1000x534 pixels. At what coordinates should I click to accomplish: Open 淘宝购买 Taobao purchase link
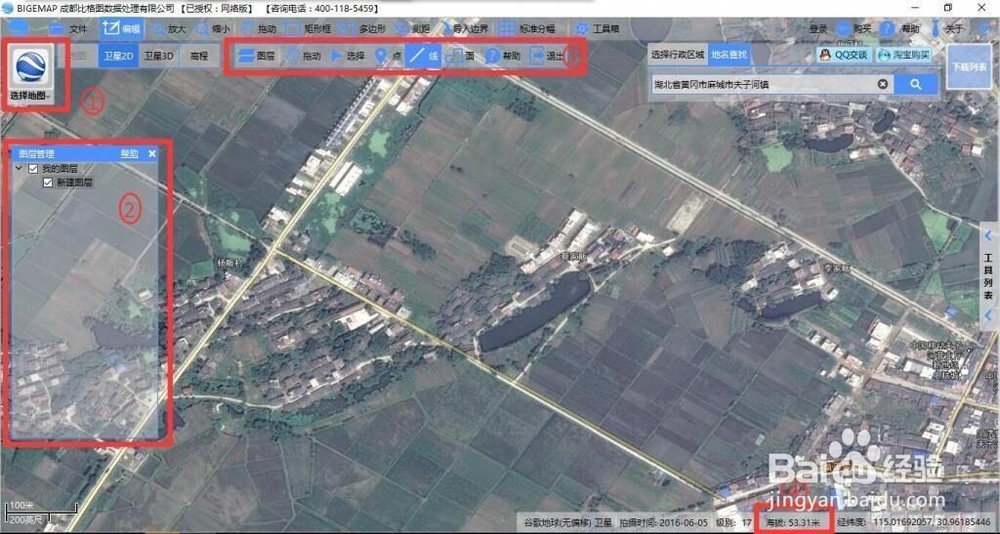[904, 55]
